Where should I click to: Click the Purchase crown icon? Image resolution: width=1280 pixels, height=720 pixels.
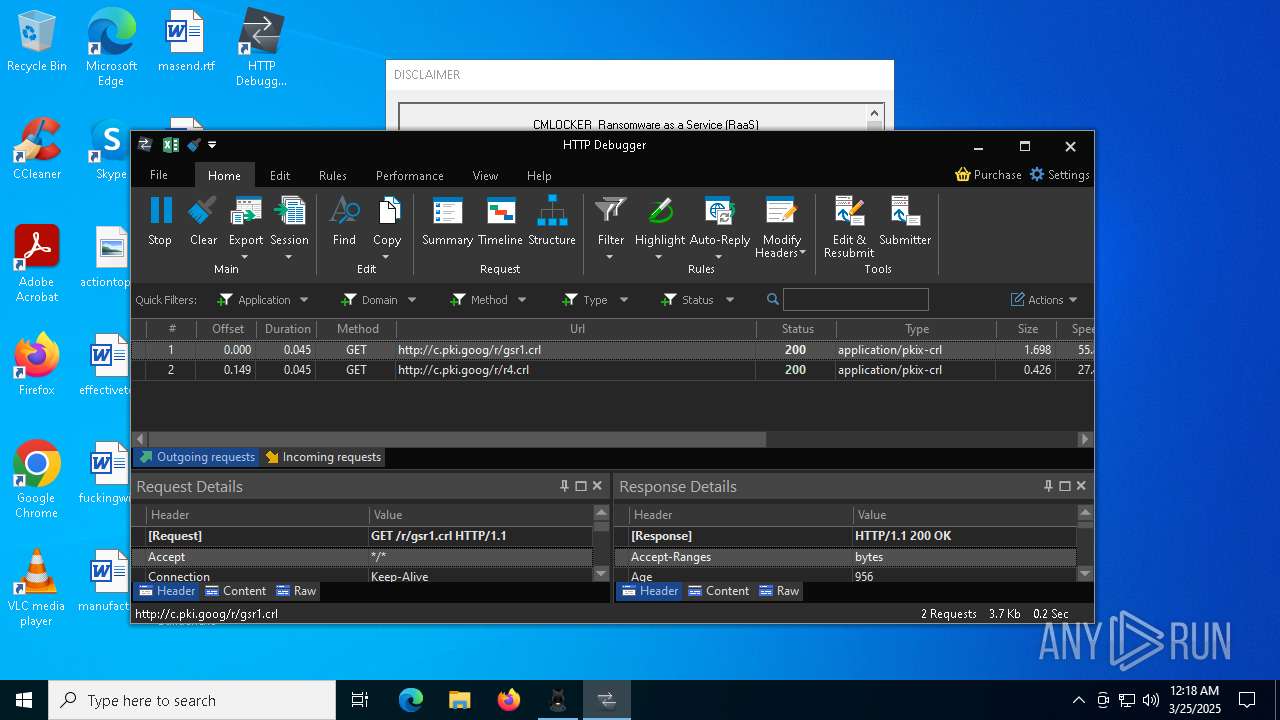click(x=963, y=174)
